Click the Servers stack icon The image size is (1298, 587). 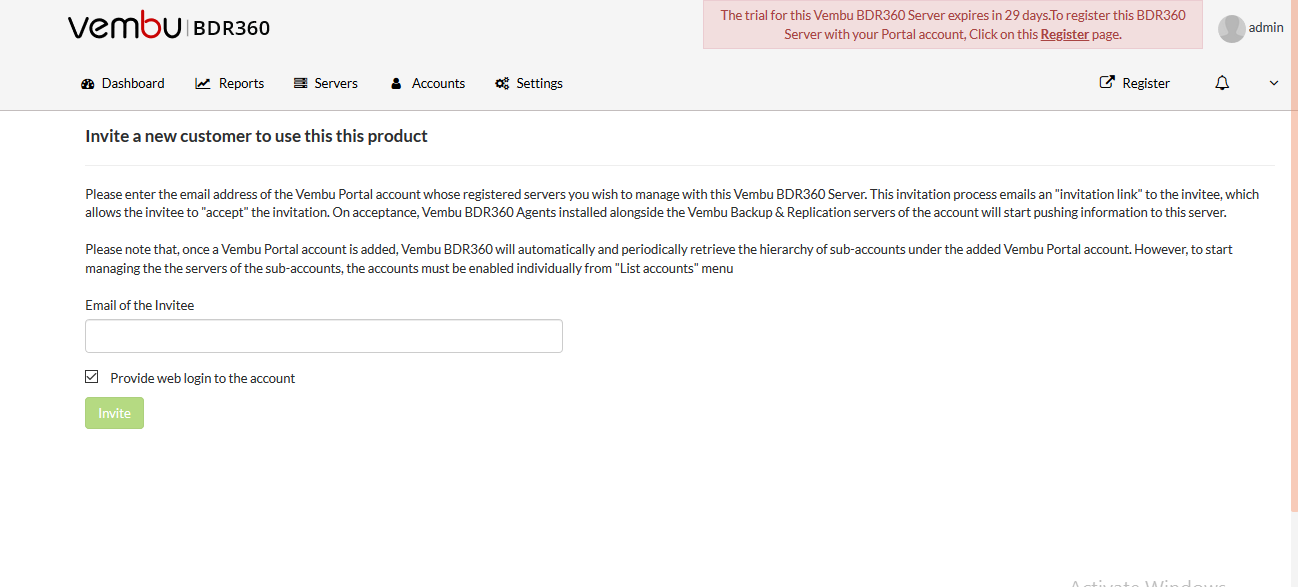[x=300, y=84]
